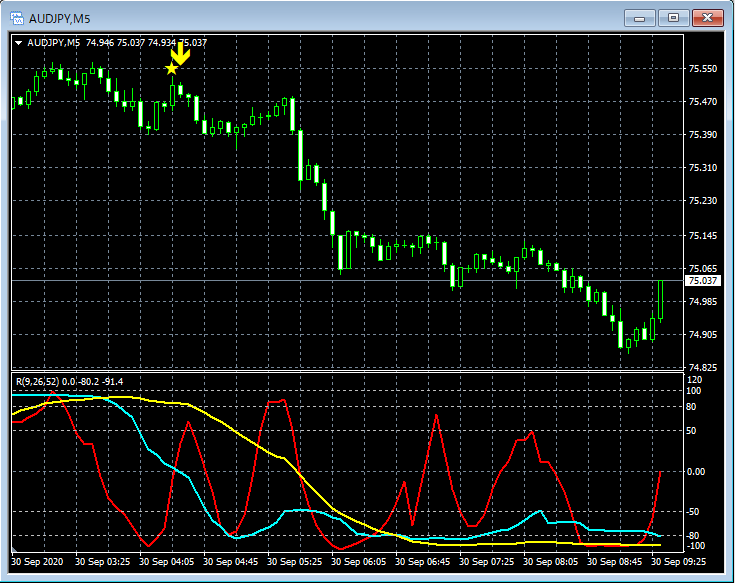Click the last rising candlestick at the current price
Screen dimensions: 736x583
661,300
